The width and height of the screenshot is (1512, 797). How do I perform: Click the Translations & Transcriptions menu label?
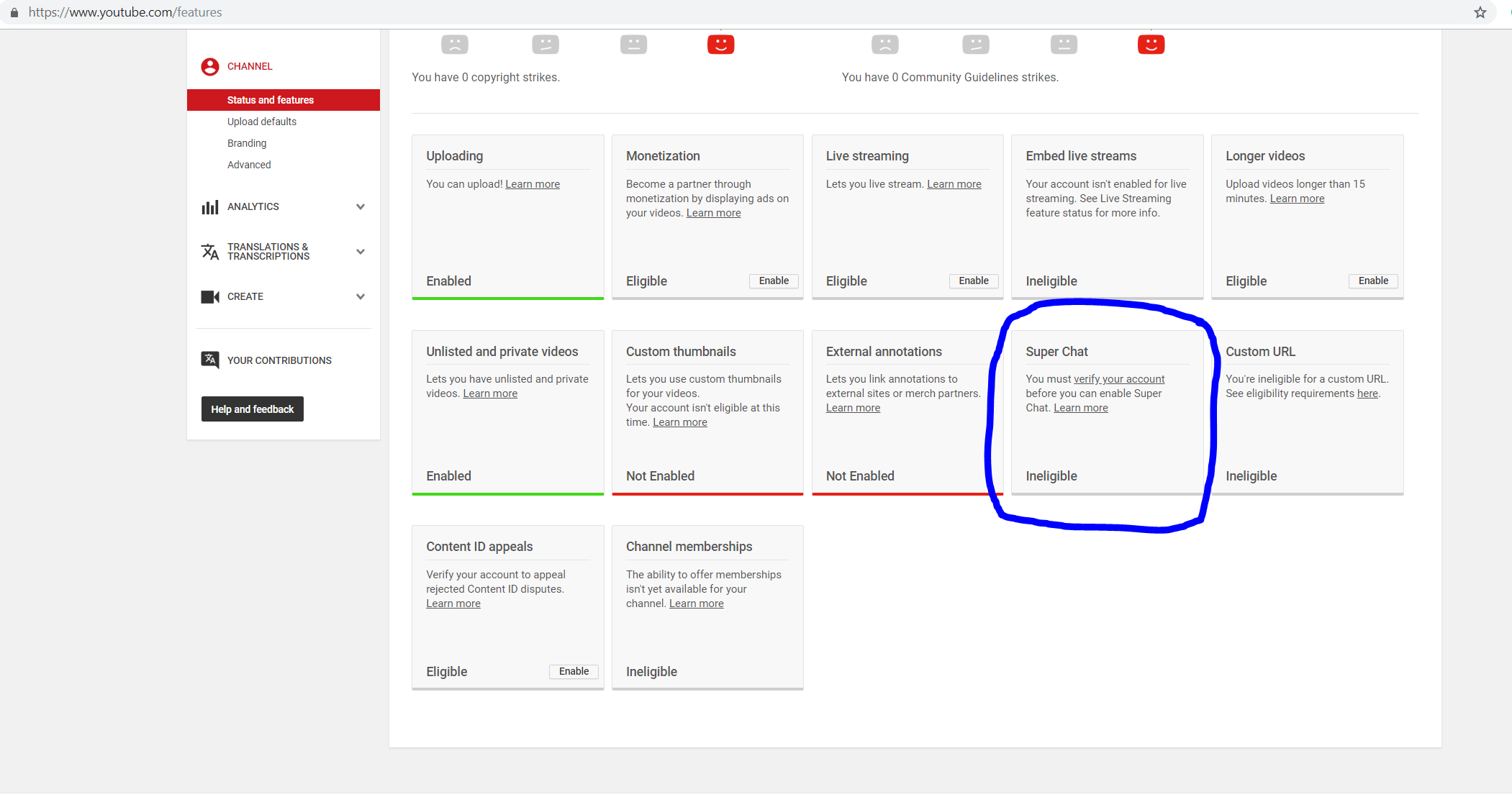[x=268, y=252]
